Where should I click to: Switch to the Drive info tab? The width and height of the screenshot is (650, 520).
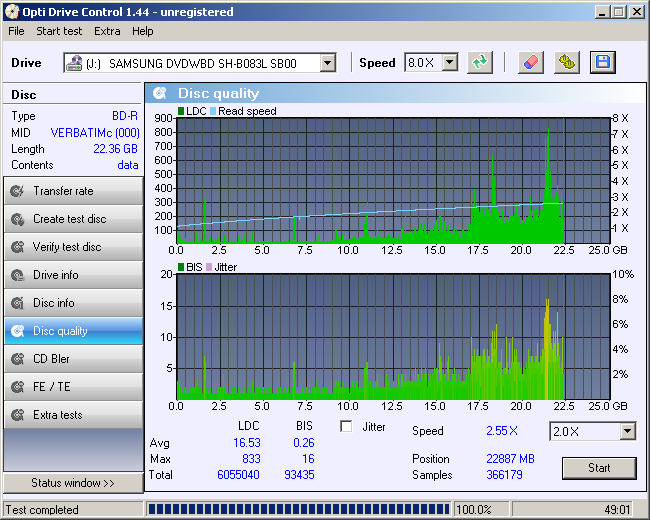(73, 275)
